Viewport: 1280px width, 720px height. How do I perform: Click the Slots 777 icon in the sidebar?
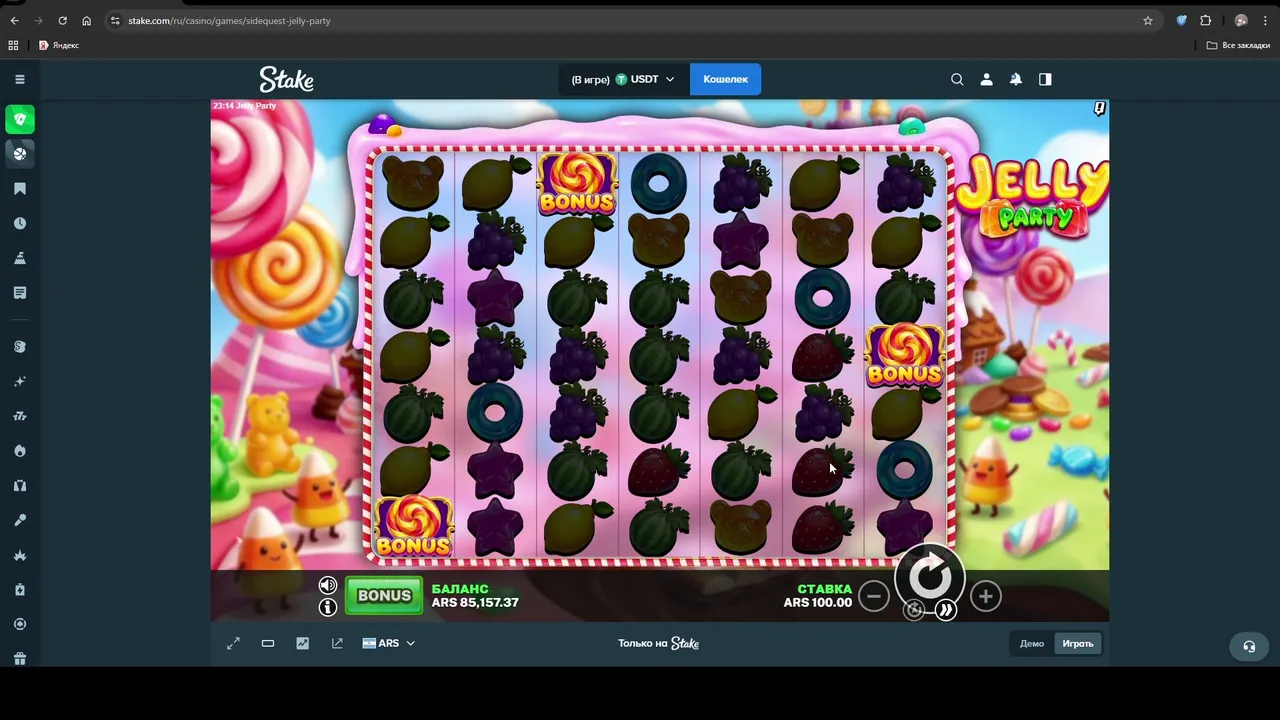tap(20, 416)
